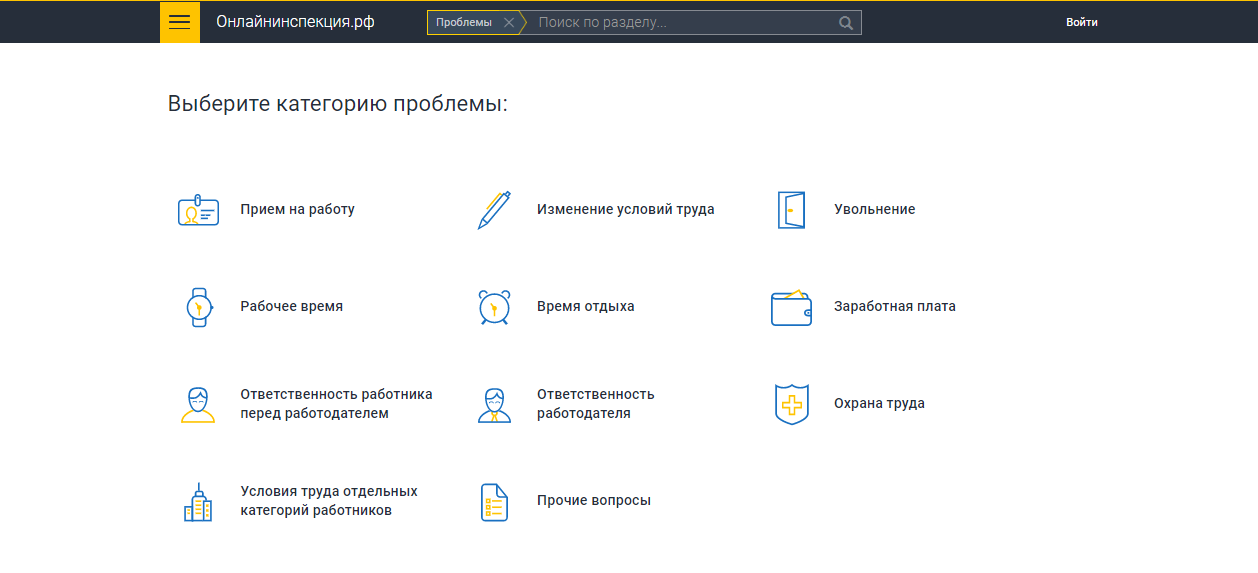Click the checklist document icon for other questions

[494, 502]
